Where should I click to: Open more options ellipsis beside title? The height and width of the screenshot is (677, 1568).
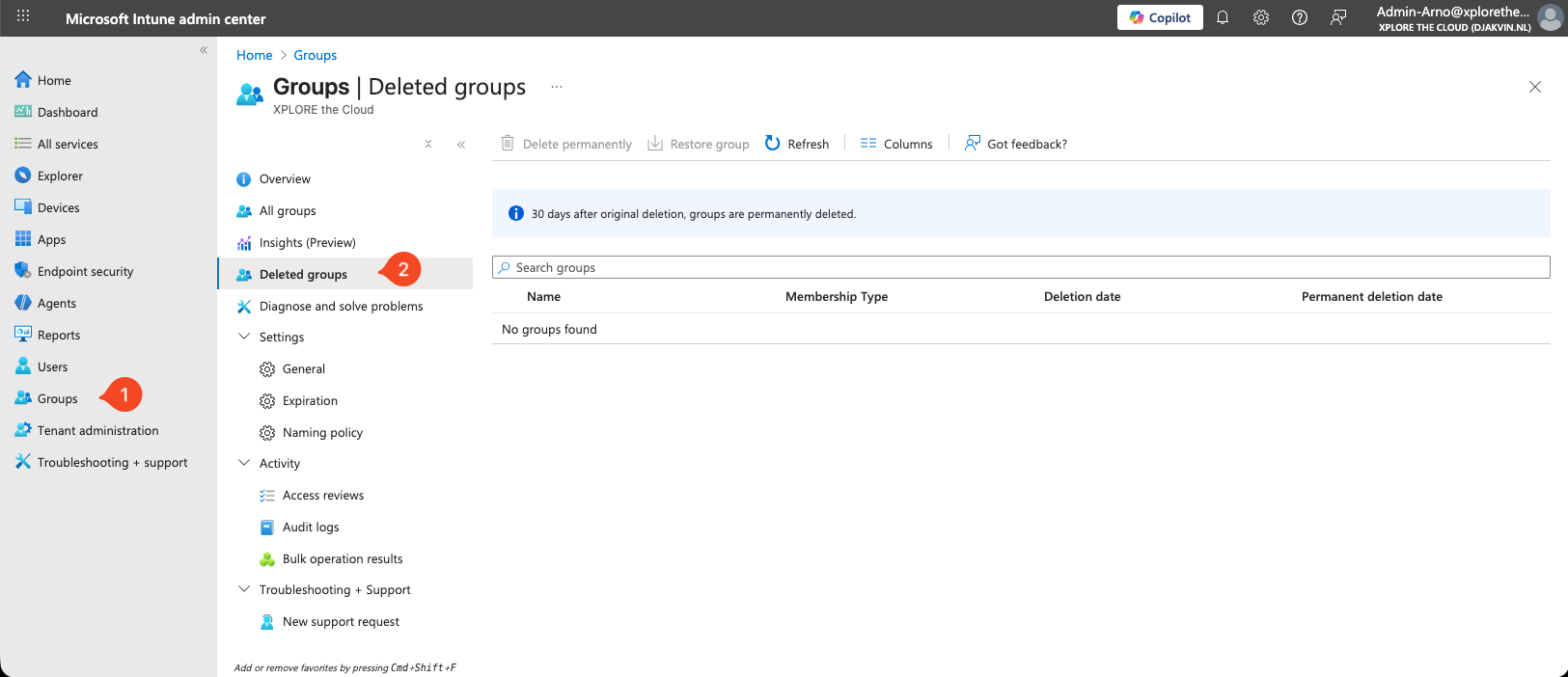[x=557, y=87]
